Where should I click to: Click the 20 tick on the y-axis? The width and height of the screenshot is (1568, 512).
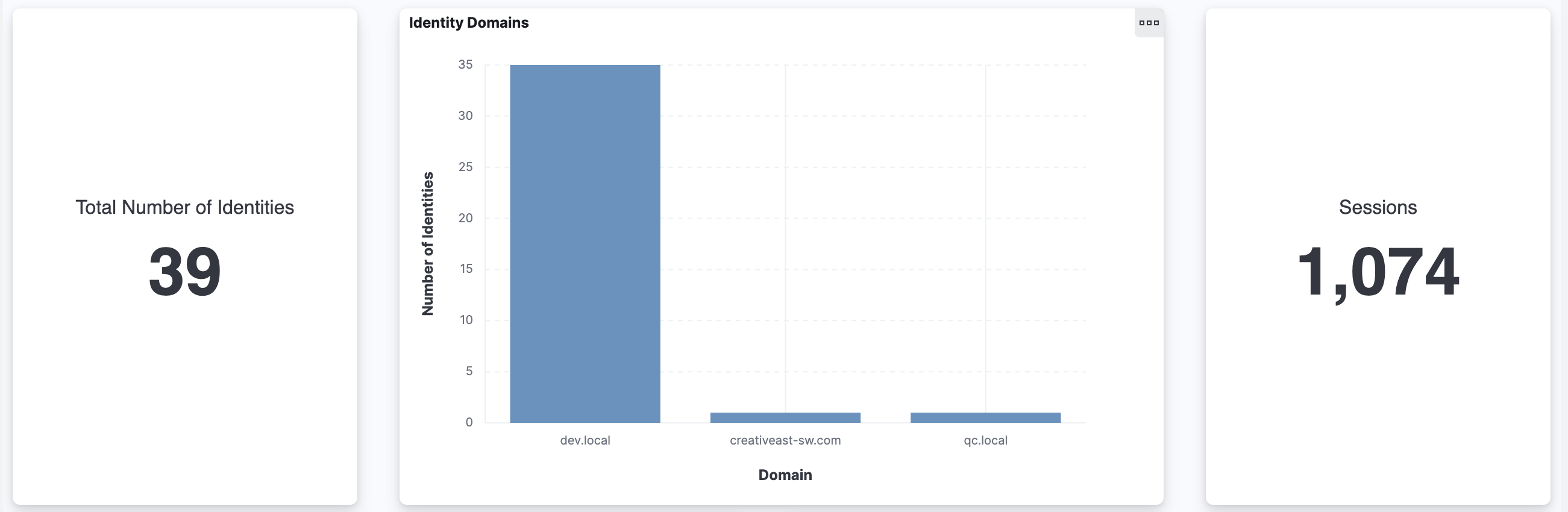(x=465, y=217)
